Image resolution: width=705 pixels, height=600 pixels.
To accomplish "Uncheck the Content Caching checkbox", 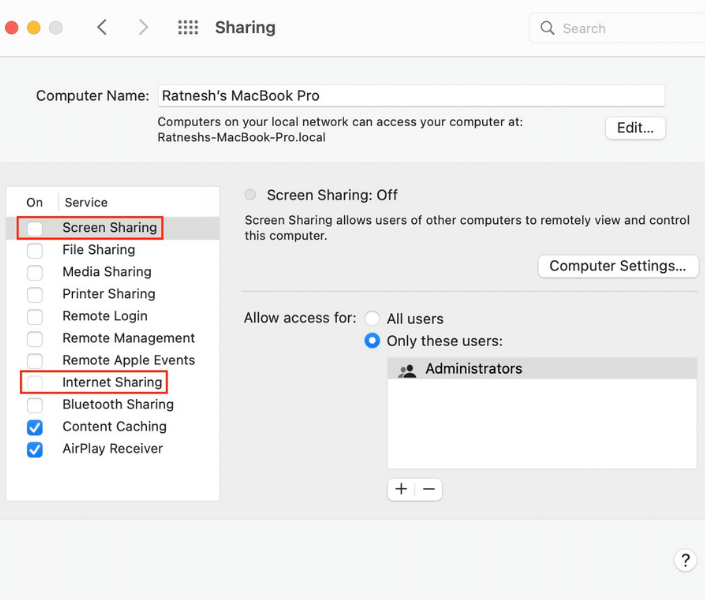I will tap(35, 427).
